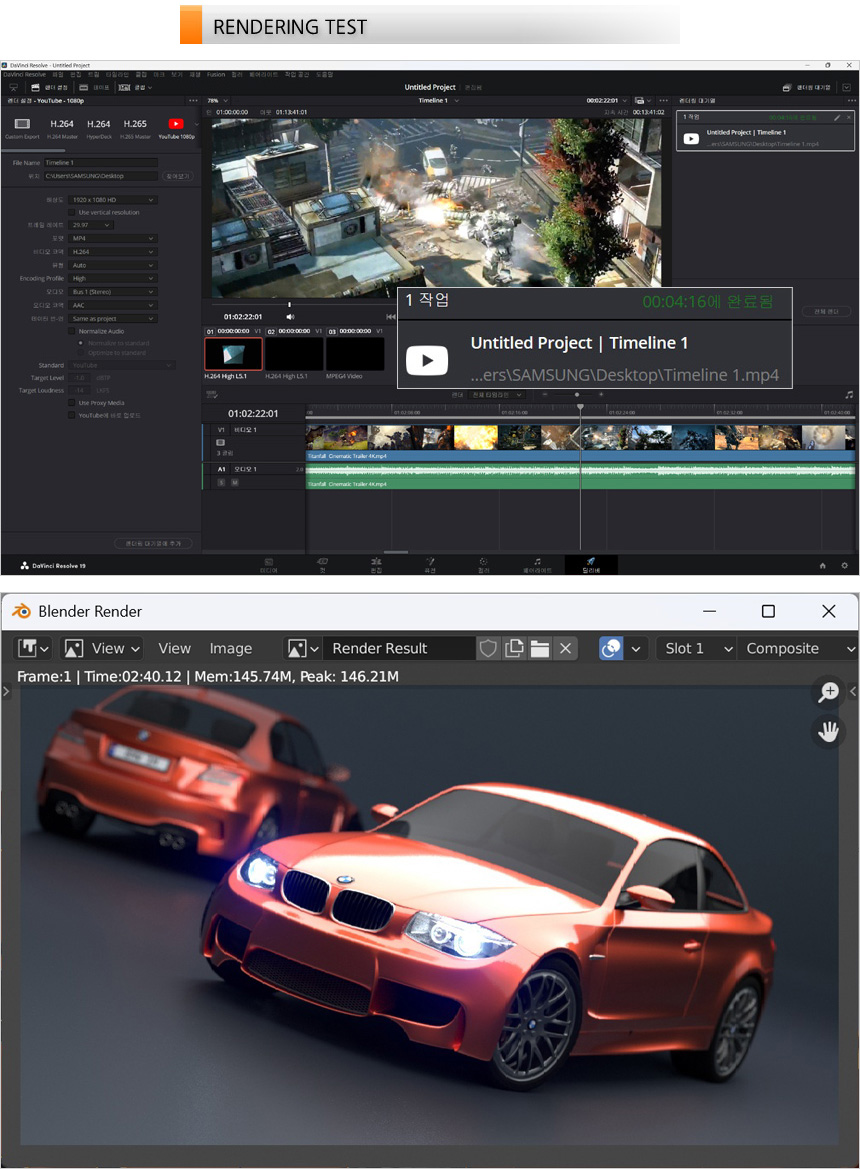This screenshot has height=1172, width=860.
Task: Click the zoom magnifier in Blender Render
Action: coord(828,692)
